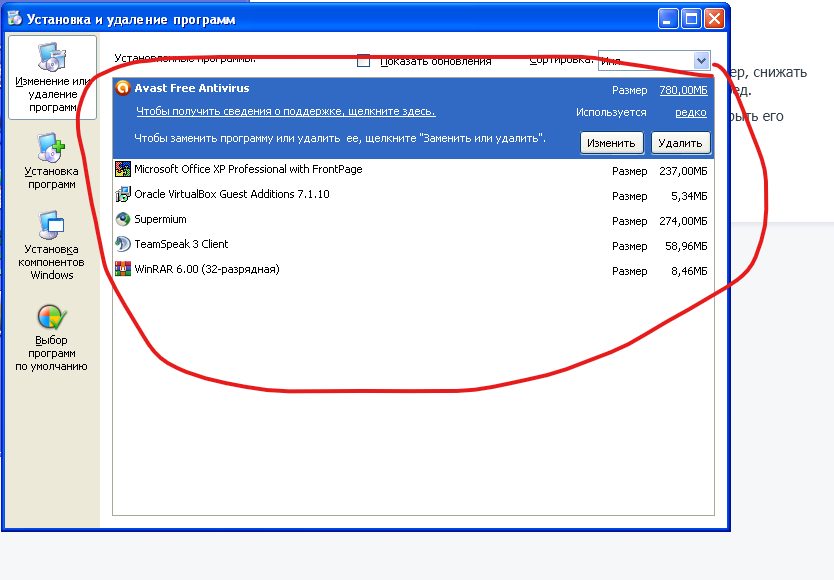This screenshot has width=834, height=580.
Task: Open the Change or Remove Programs sidebar icon
Action: click(x=52, y=56)
